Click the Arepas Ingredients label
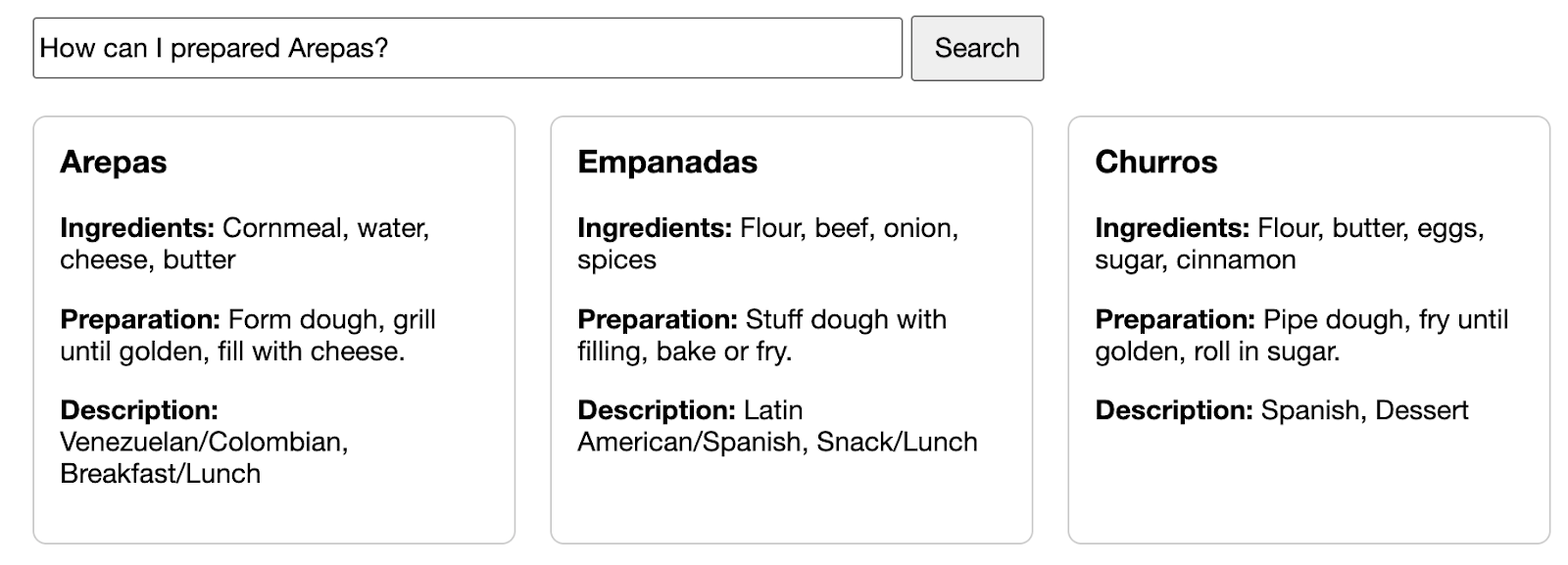Screen dimensions: 1568x565 (137, 228)
